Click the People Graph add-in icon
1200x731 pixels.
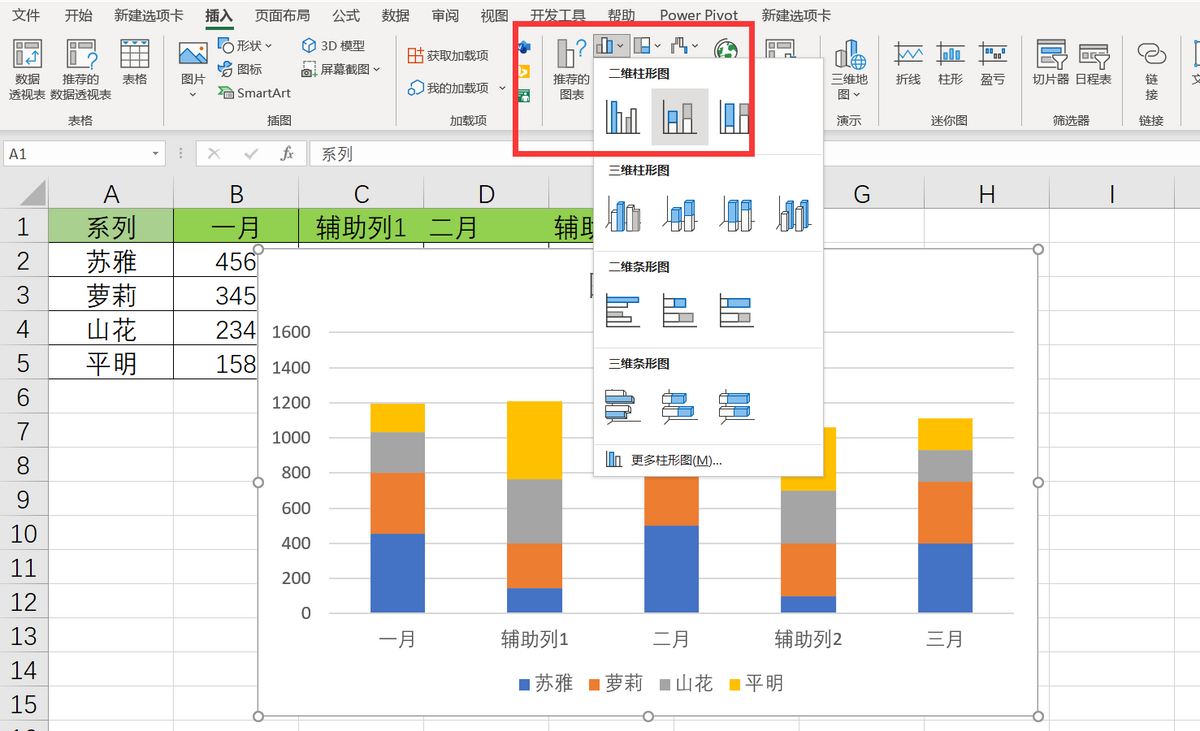523,95
